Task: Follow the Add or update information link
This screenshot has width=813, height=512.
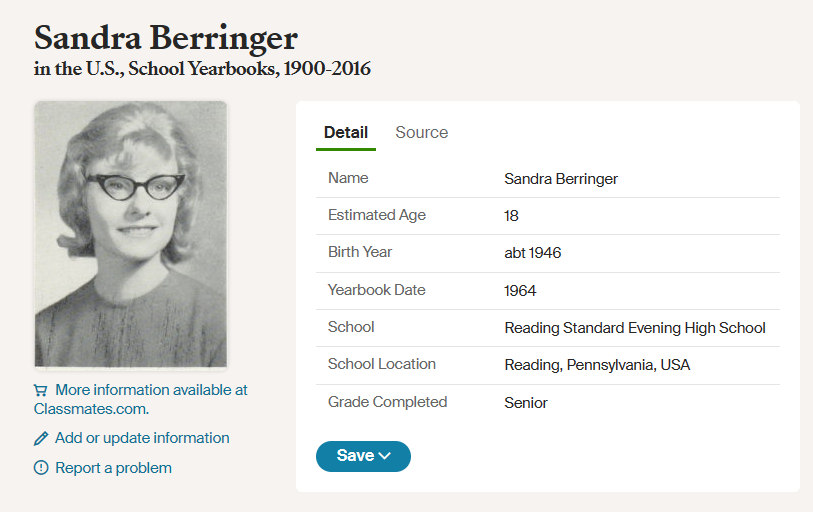Action: 142,438
